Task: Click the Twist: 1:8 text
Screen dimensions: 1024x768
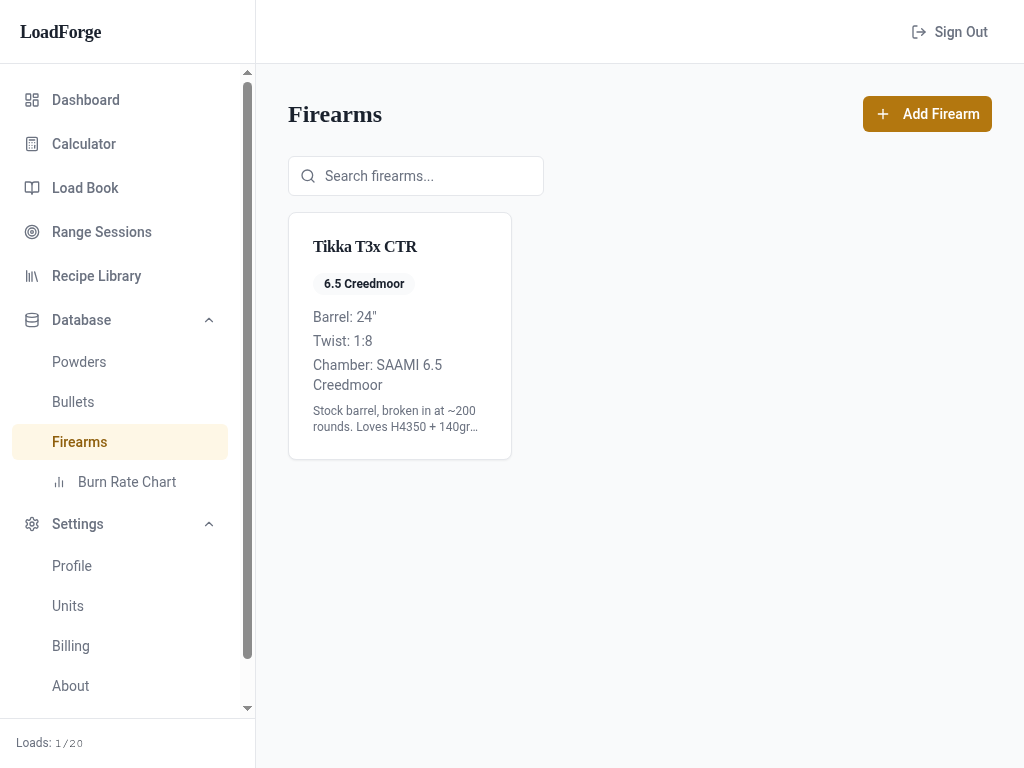Action: 343,341
